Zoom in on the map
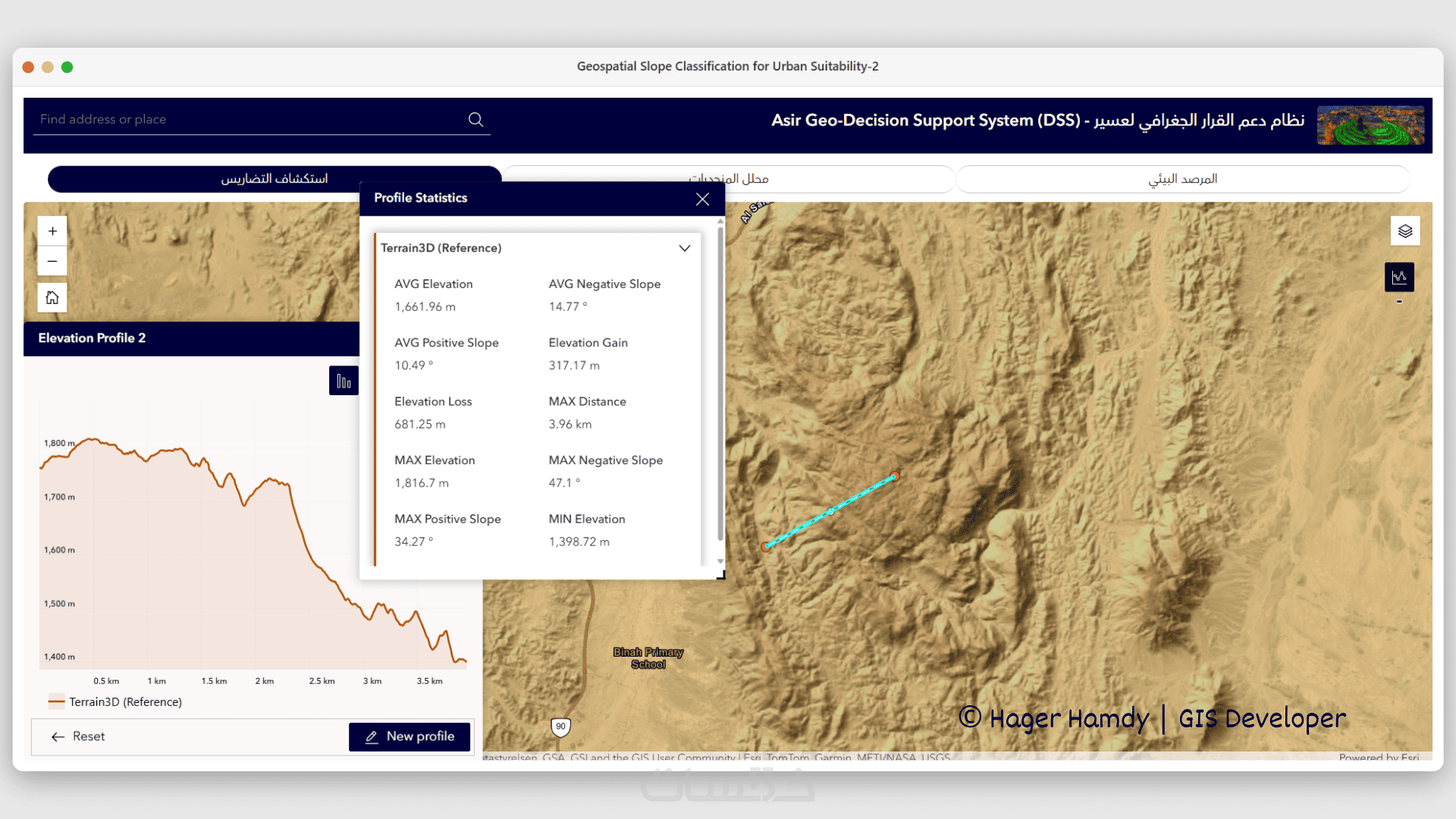The width and height of the screenshot is (1456, 819). [x=52, y=231]
